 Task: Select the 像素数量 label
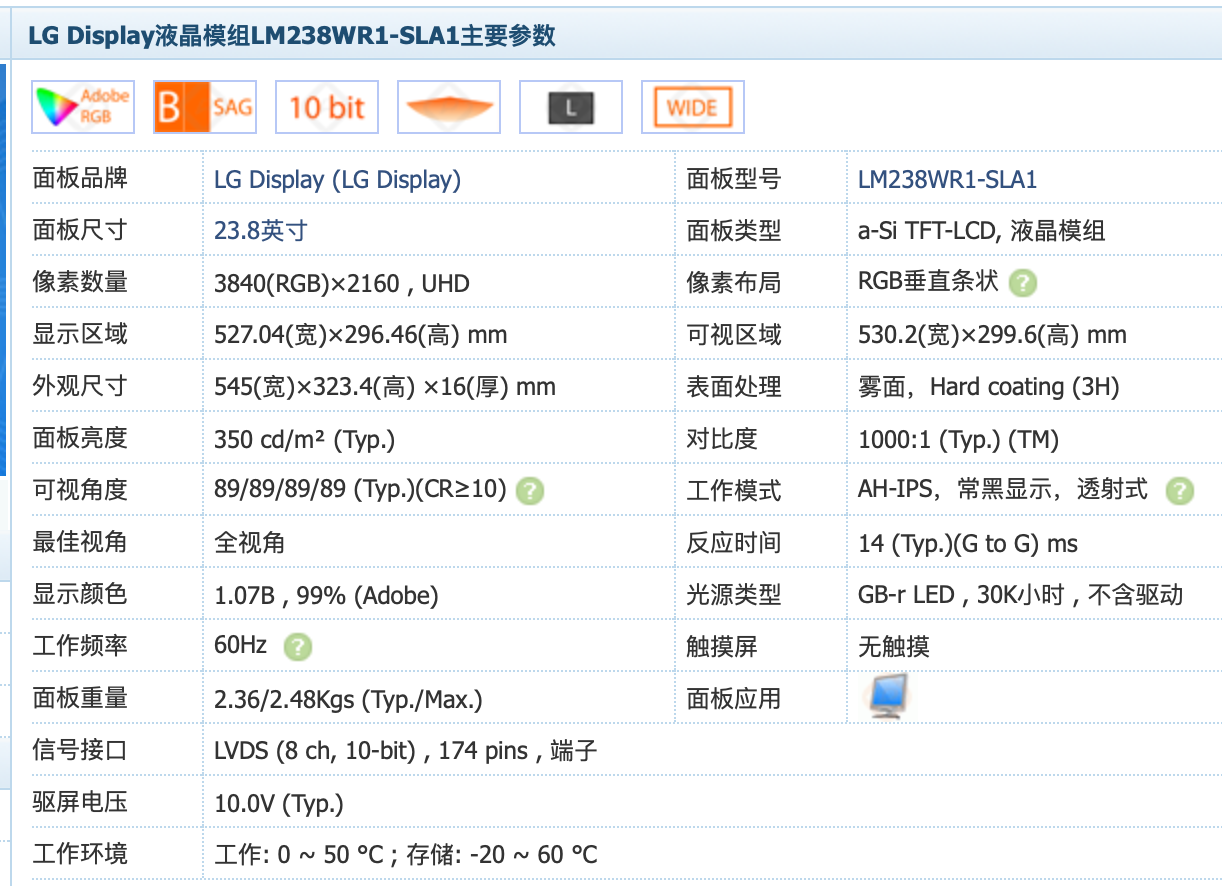coord(80,283)
